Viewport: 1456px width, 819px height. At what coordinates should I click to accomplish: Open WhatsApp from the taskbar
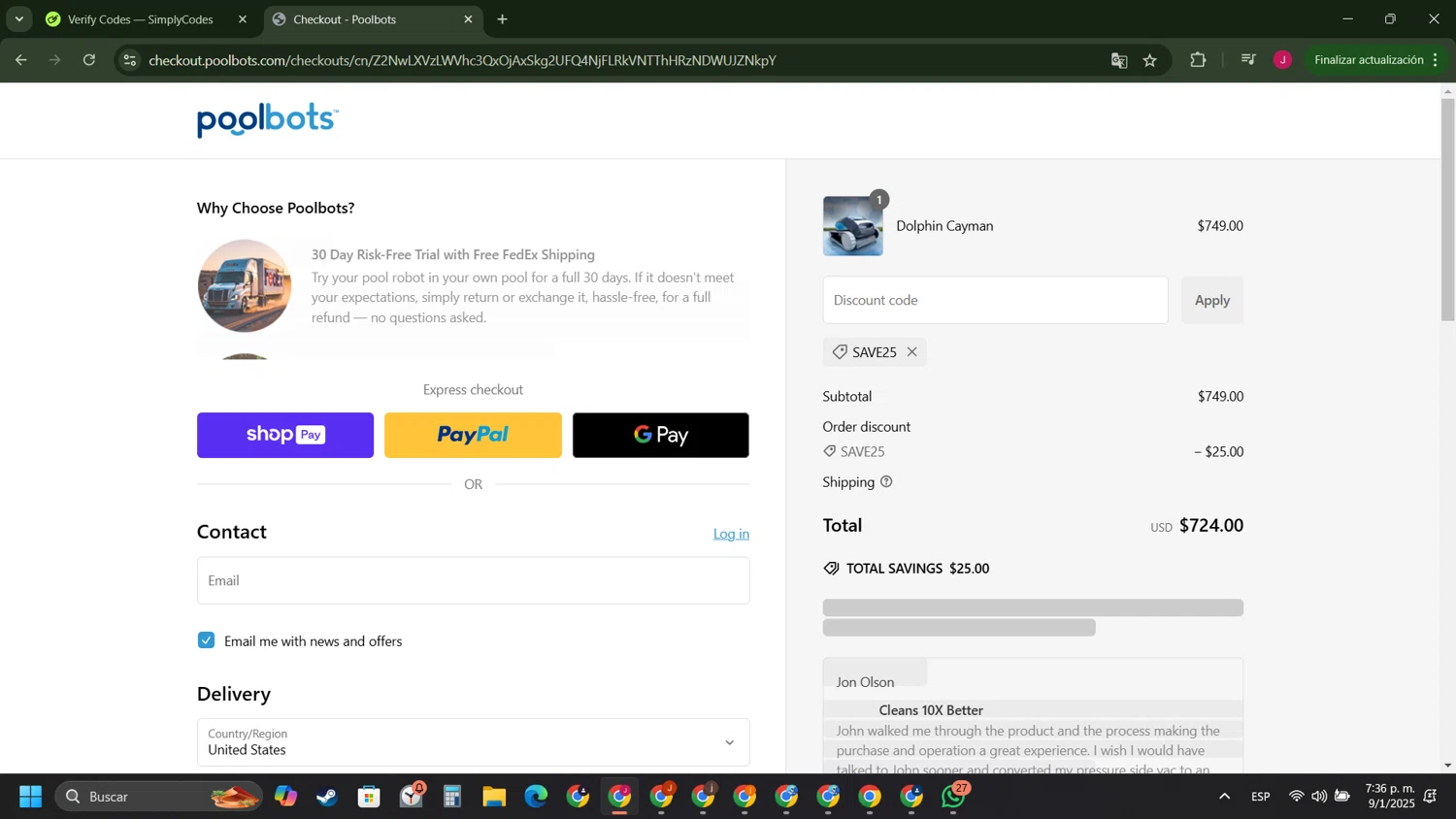tap(953, 797)
